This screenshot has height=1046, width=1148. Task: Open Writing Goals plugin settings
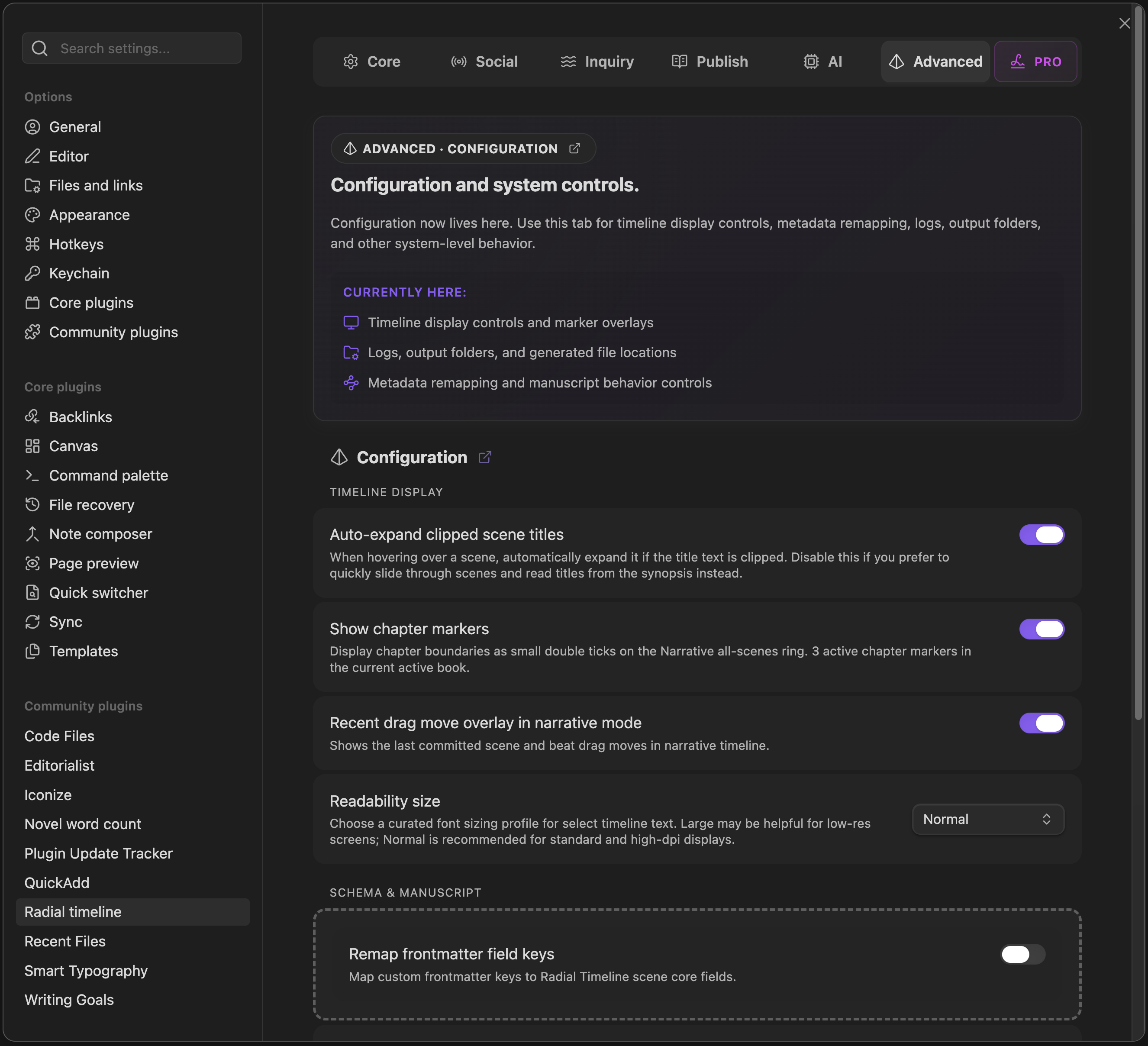(x=133, y=1000)
